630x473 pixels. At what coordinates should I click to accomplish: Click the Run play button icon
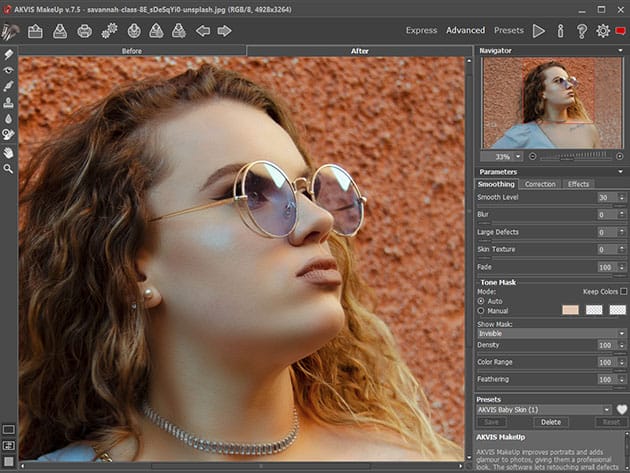(539, 31)
